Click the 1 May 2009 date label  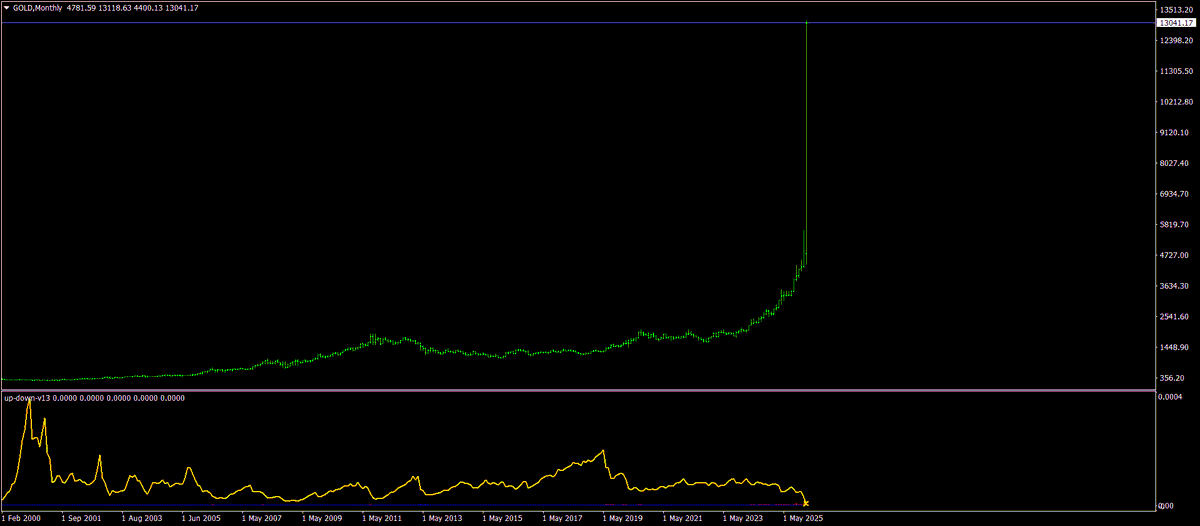pos(321,519)
